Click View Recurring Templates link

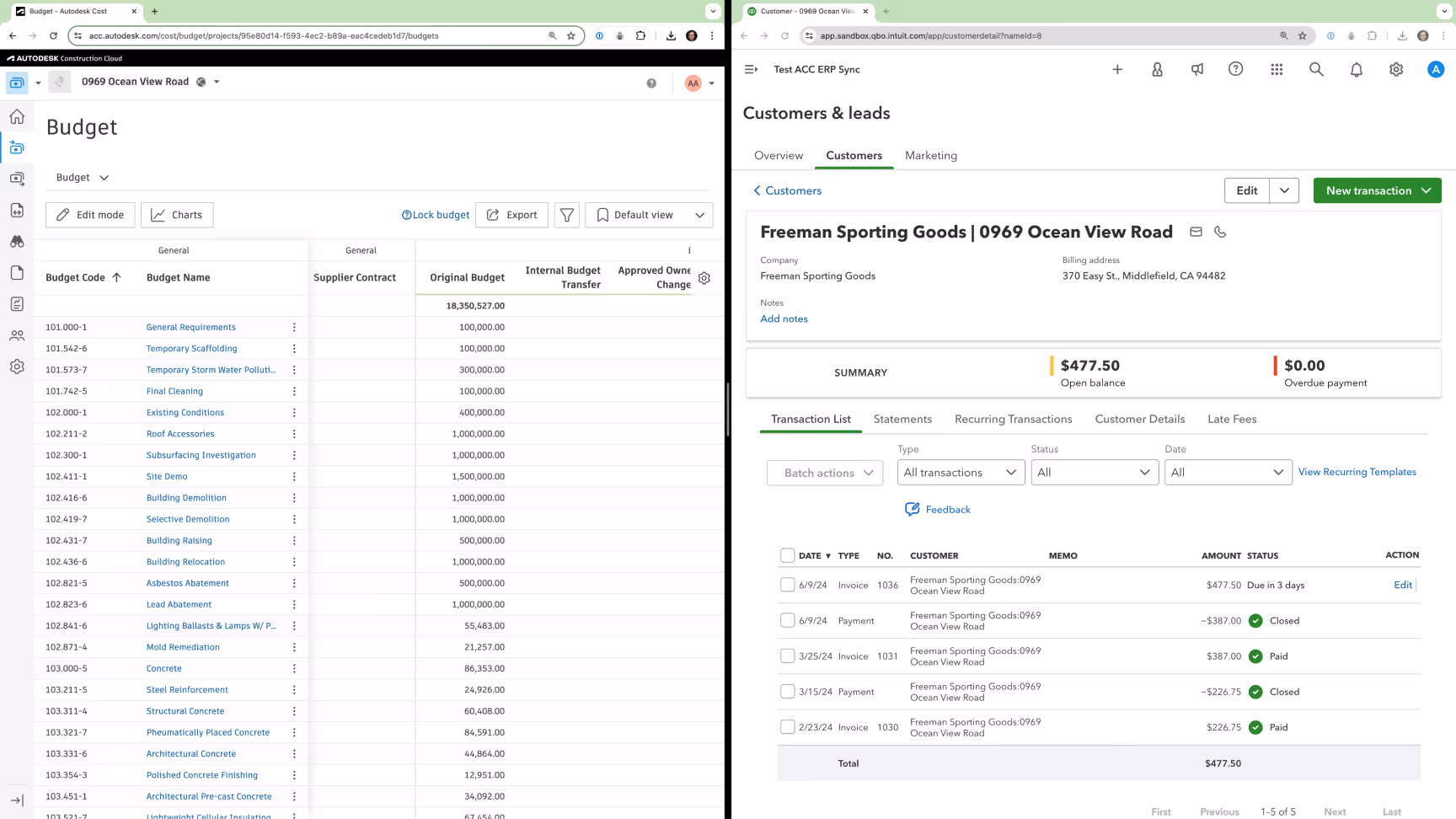1357,472
